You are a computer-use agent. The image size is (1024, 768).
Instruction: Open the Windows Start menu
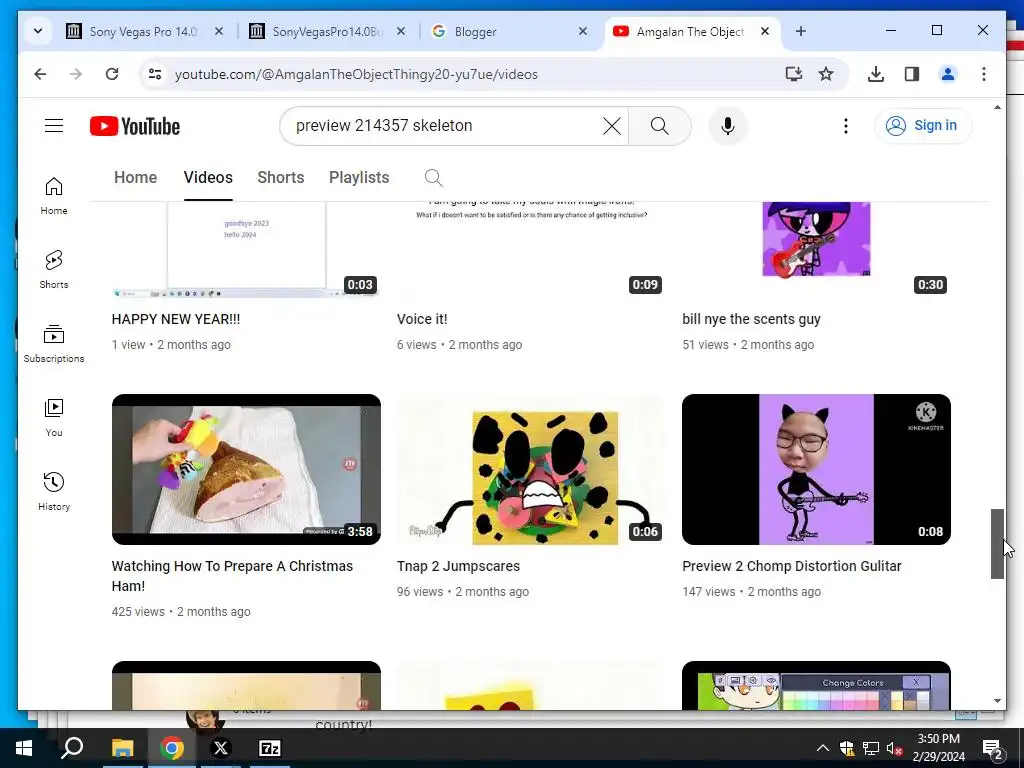[24, 748]
